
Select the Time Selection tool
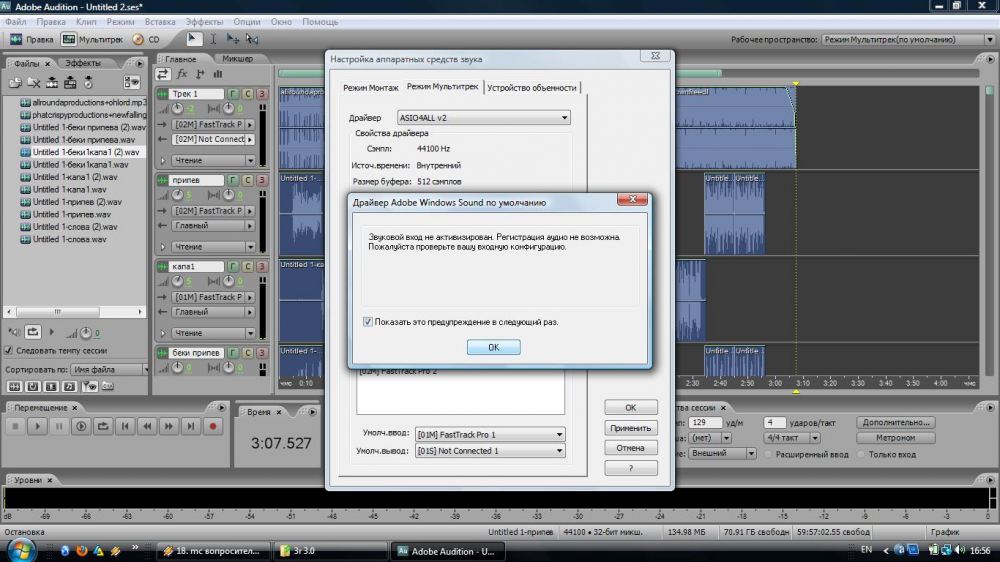pyautogui.click(x=213, y=39)
